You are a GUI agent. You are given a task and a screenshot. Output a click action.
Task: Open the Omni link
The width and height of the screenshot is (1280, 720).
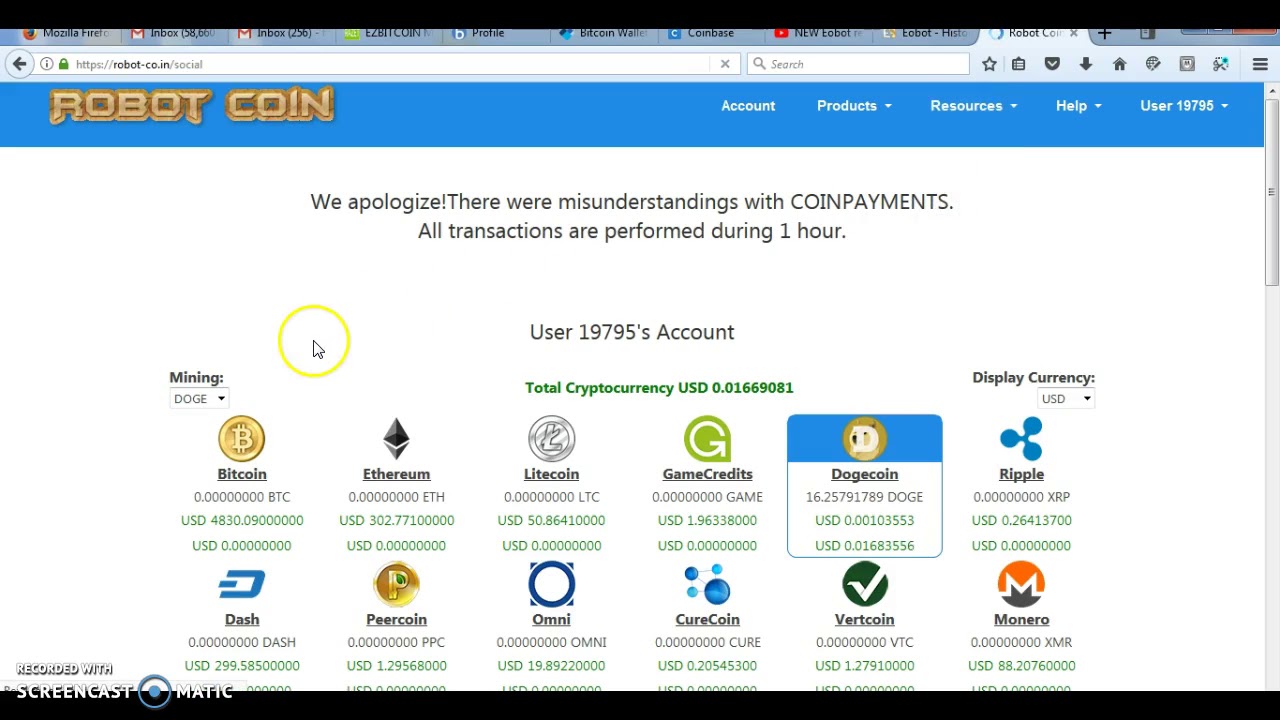click(551, 620)
